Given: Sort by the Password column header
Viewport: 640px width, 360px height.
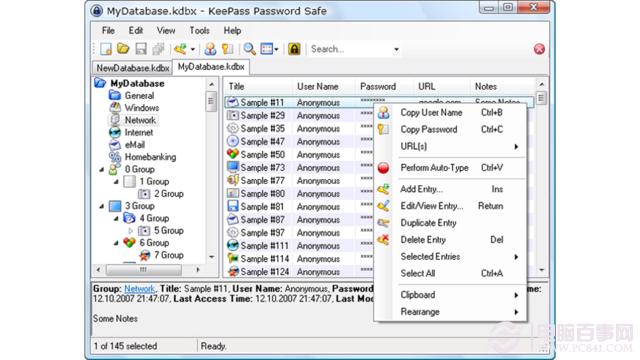Looking at the screenshot, I should tap(378, 87).
